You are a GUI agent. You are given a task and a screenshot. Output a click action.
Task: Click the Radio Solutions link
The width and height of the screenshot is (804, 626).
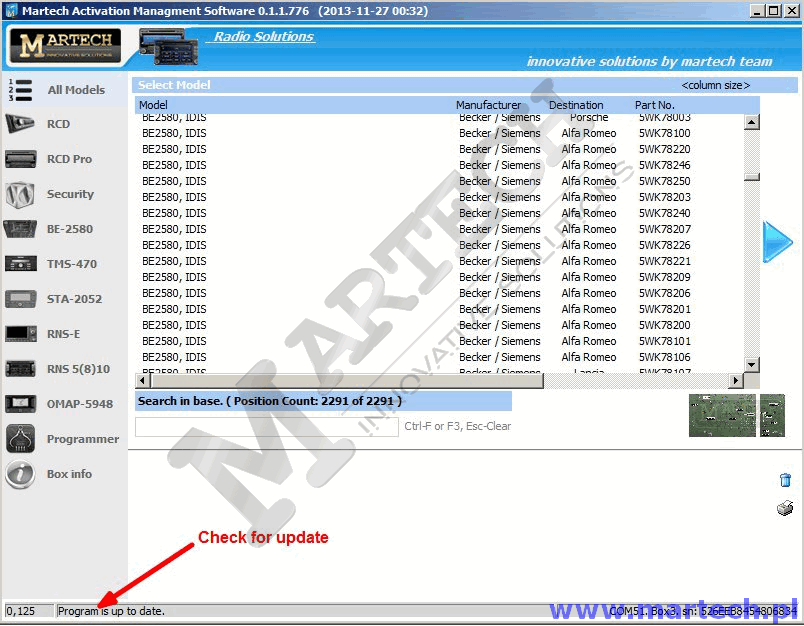(264, 36)
